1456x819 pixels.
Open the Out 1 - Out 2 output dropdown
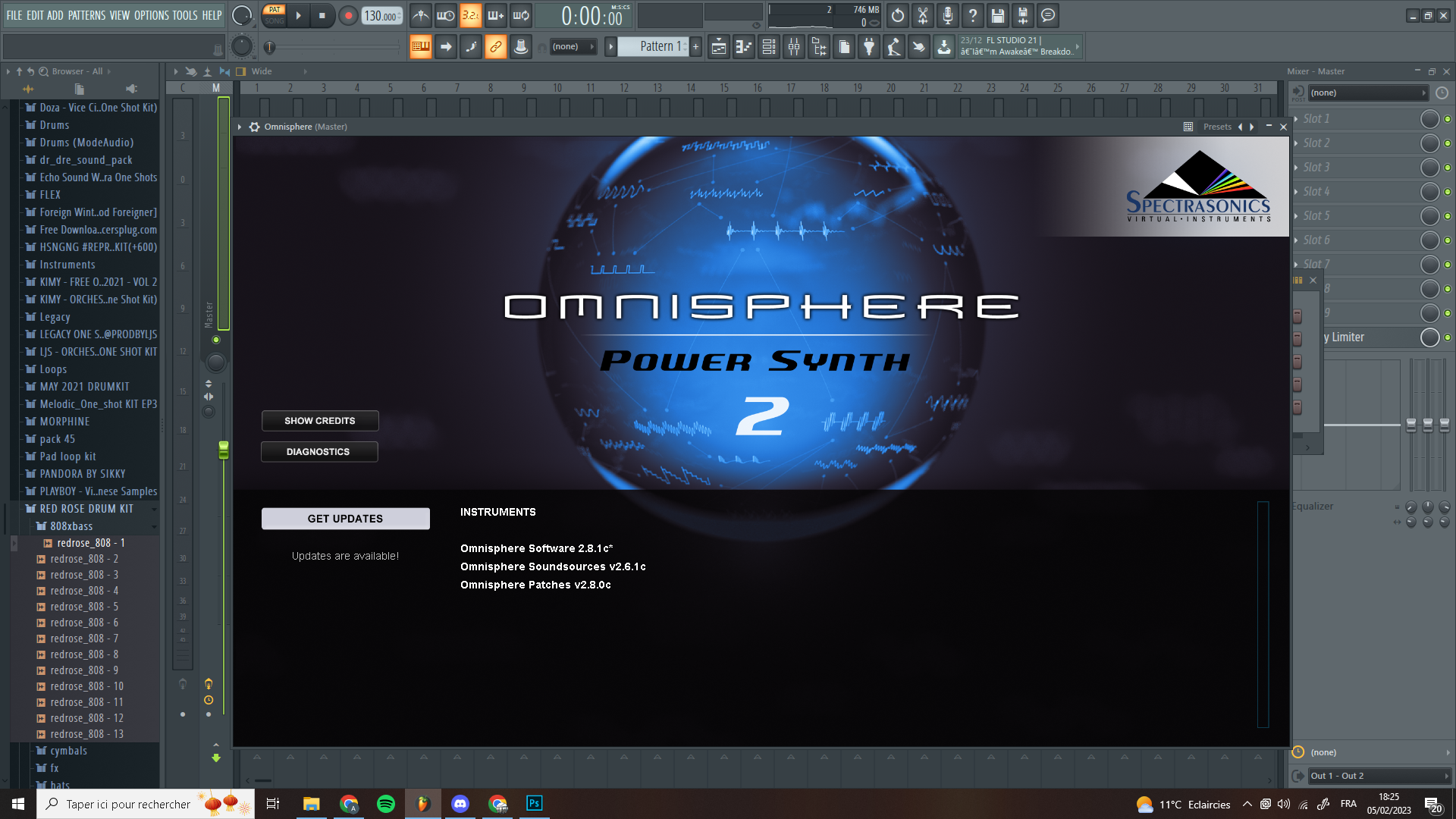(1379, 776)
